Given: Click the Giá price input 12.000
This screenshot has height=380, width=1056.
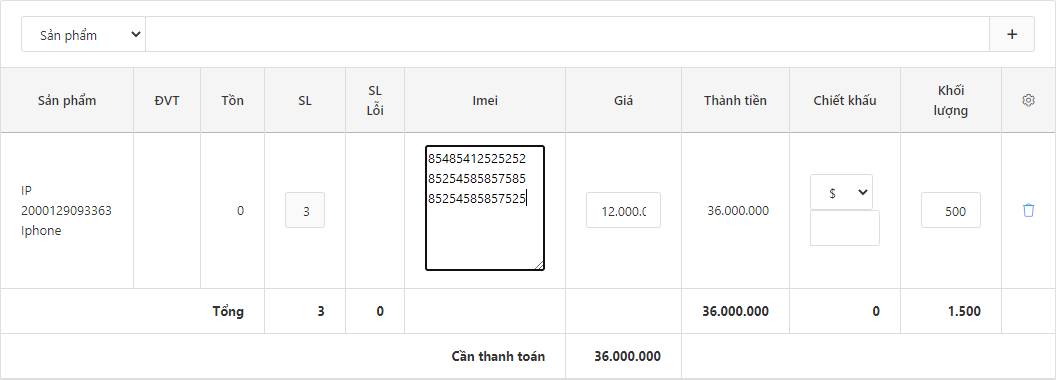Looking at the screenshot, I should point(623,210).
